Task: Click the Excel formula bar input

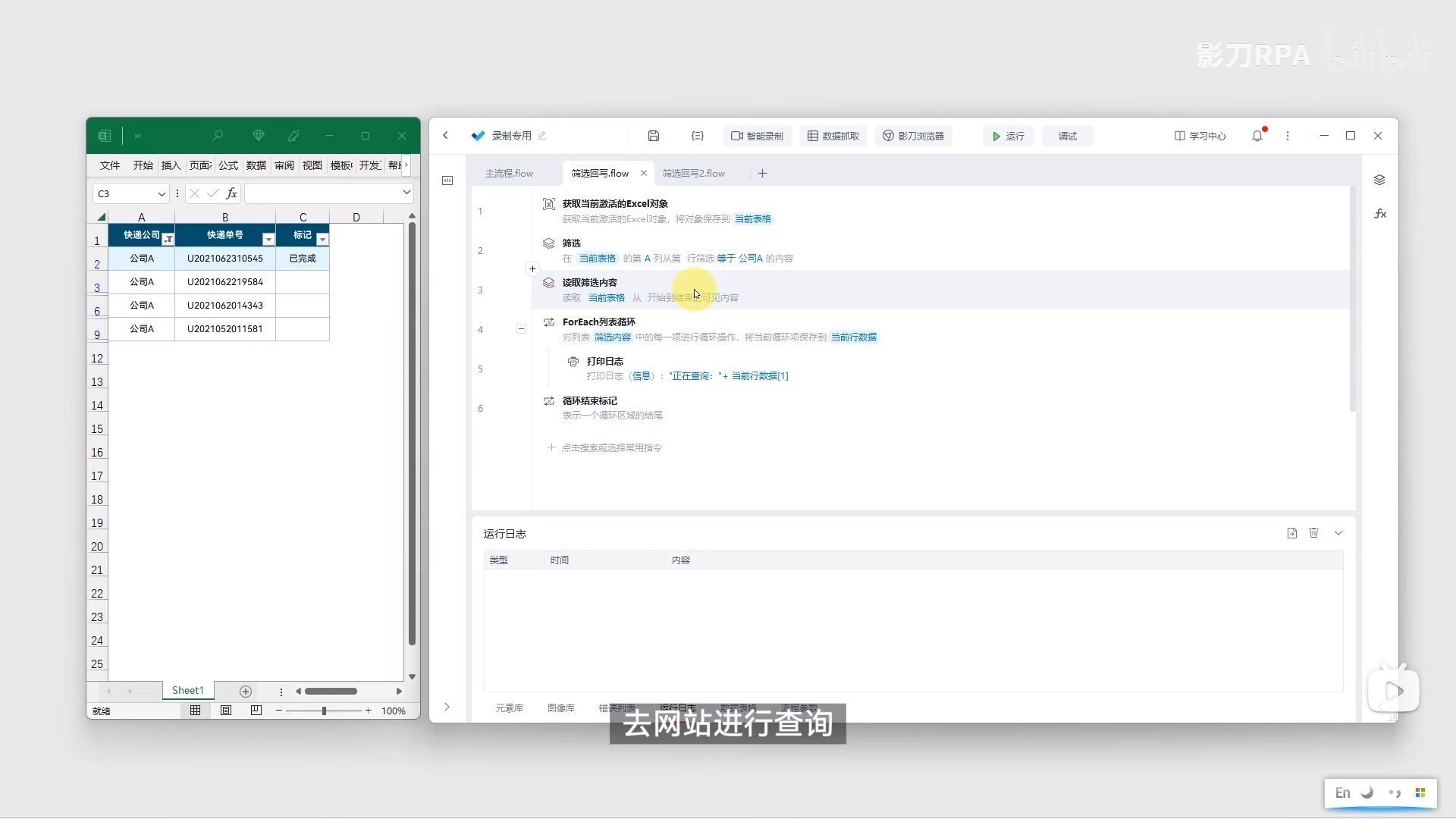Action: 322,194
